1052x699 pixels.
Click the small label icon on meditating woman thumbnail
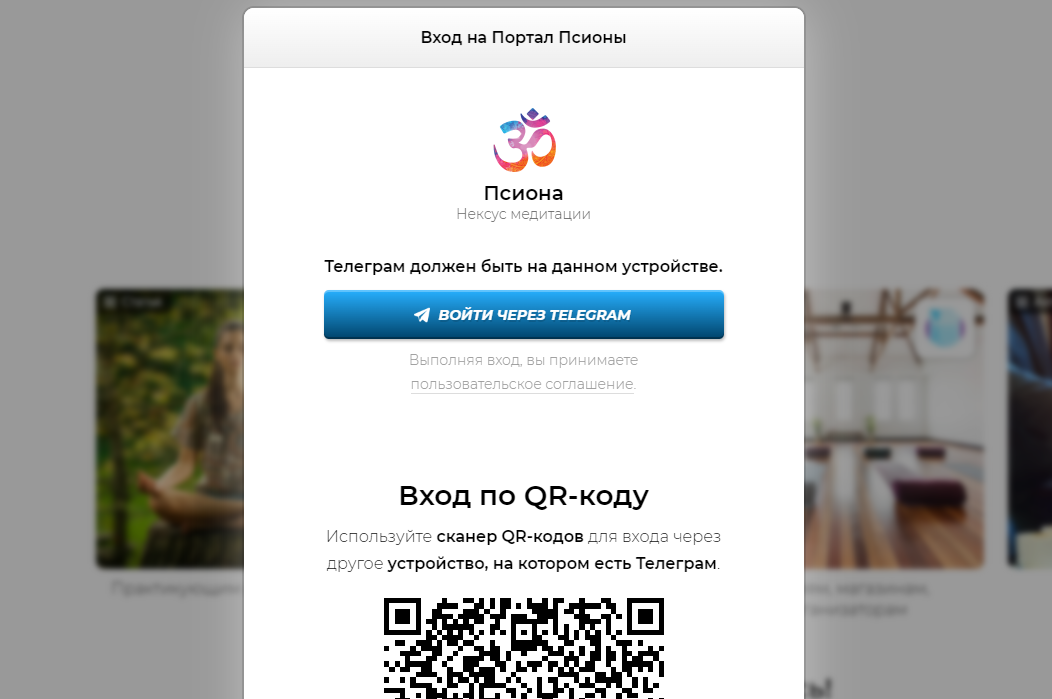109,302
